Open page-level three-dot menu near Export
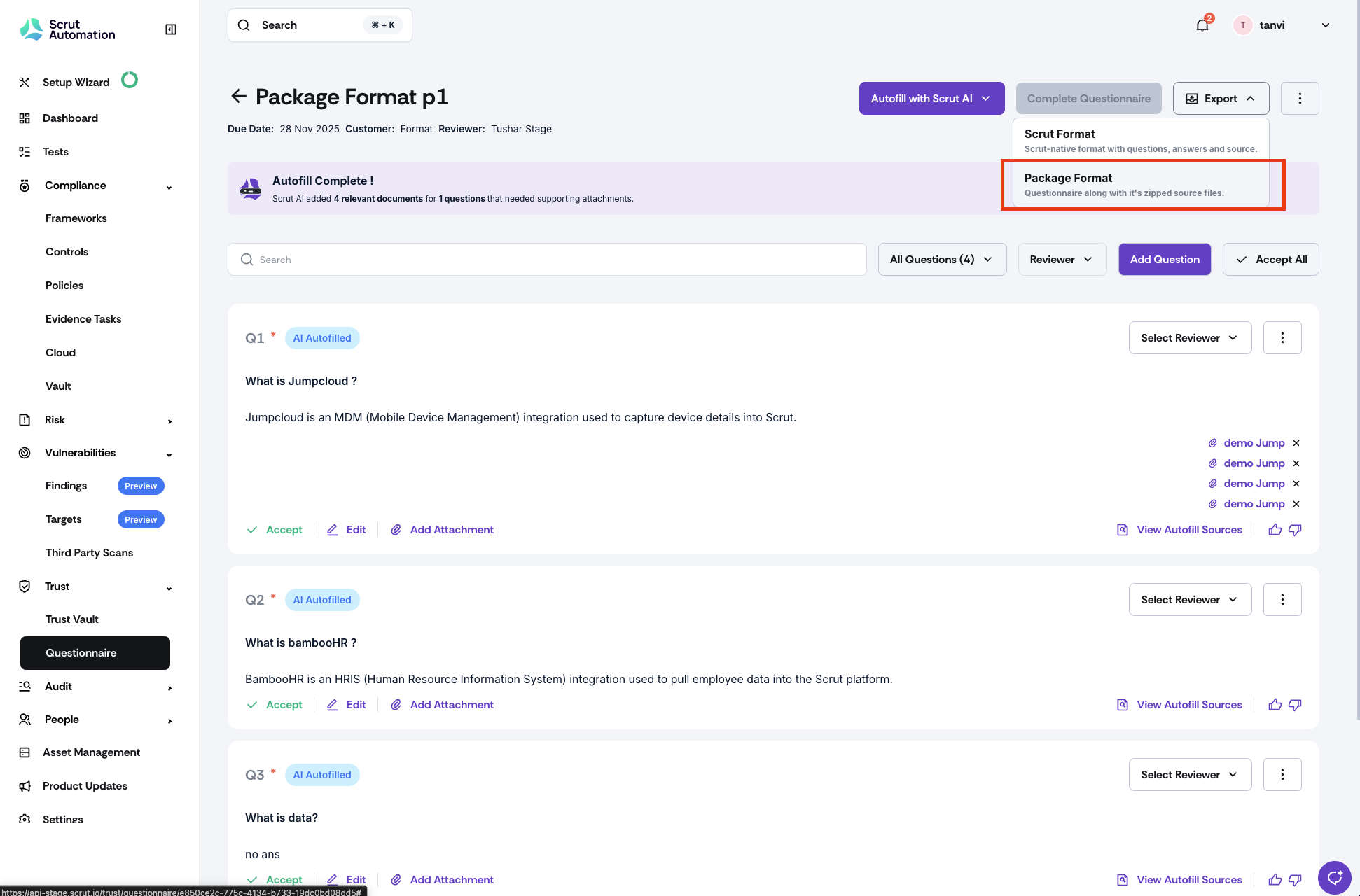 coord(1300,99)
